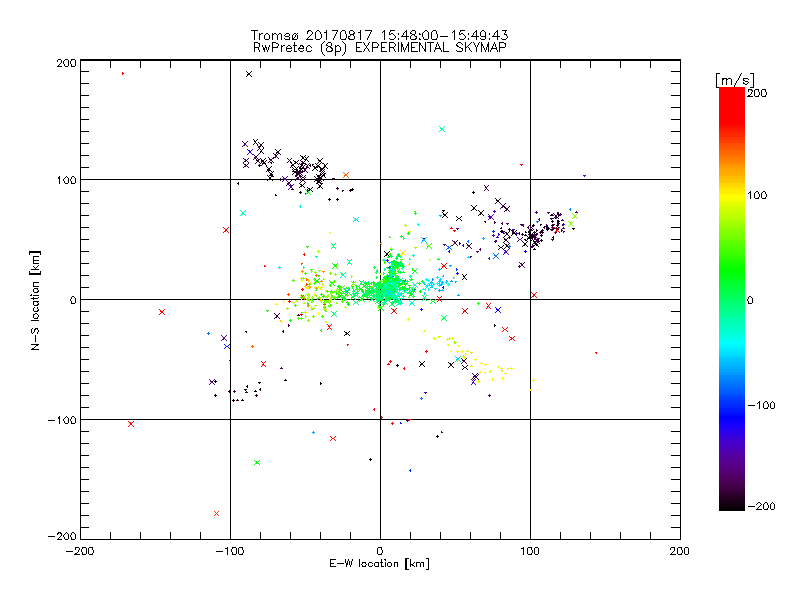The width and height of the screenshot is (800, 600).
Task: Click the x-axis tick label '200'
Action: [x=680, y=551]
